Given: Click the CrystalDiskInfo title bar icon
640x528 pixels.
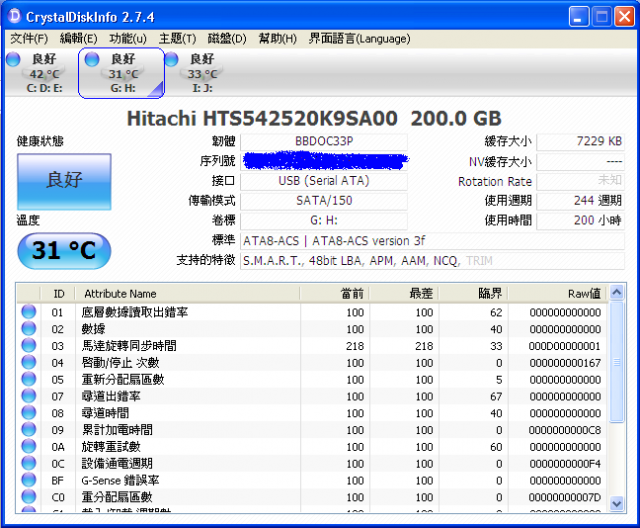Looking at the screenshot, I should tap(15, 16).
